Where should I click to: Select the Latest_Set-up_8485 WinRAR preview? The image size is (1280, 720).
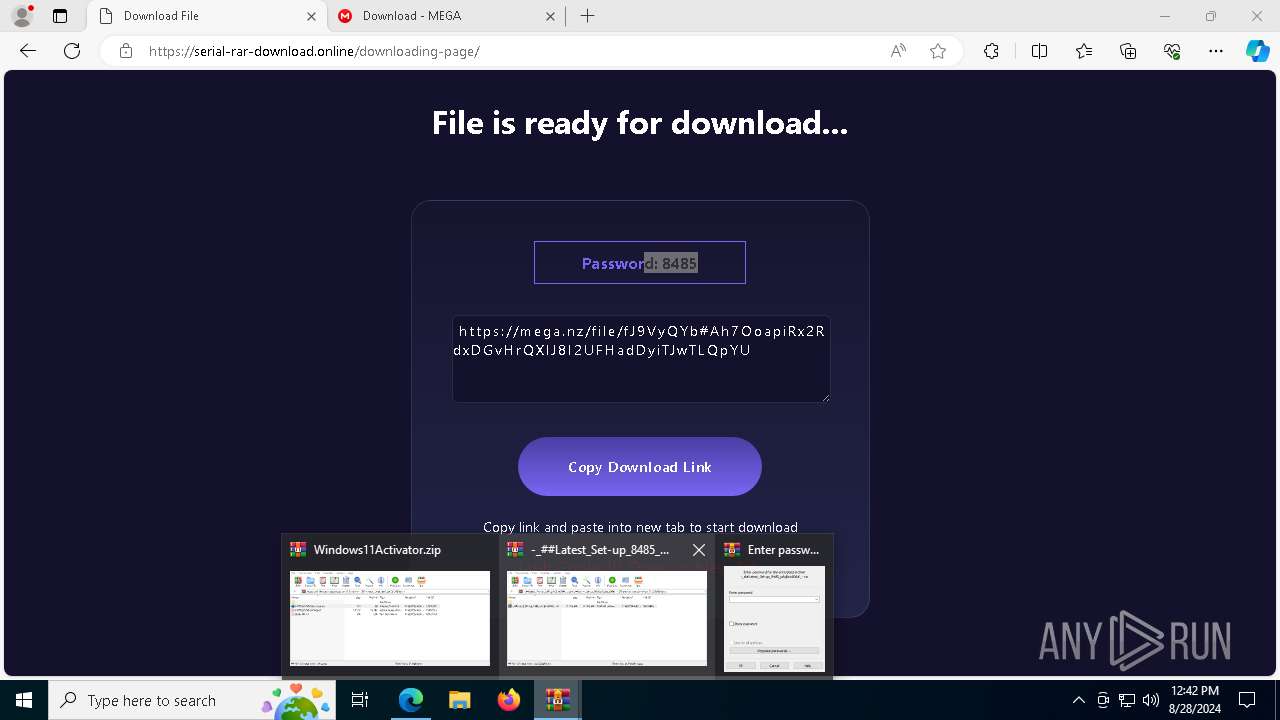606,606
